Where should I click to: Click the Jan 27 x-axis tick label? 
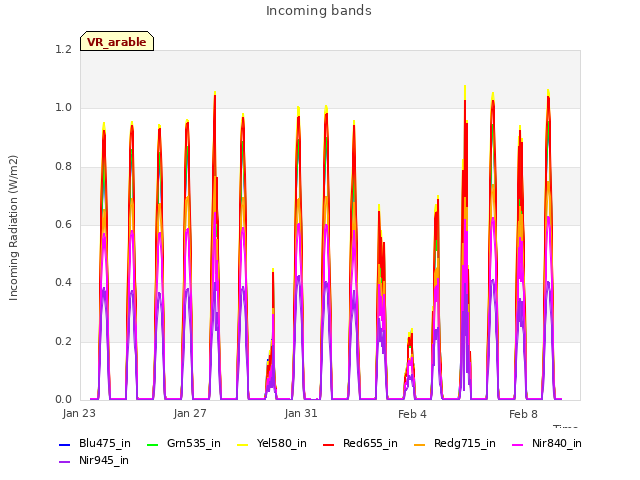tap(190, 413)
